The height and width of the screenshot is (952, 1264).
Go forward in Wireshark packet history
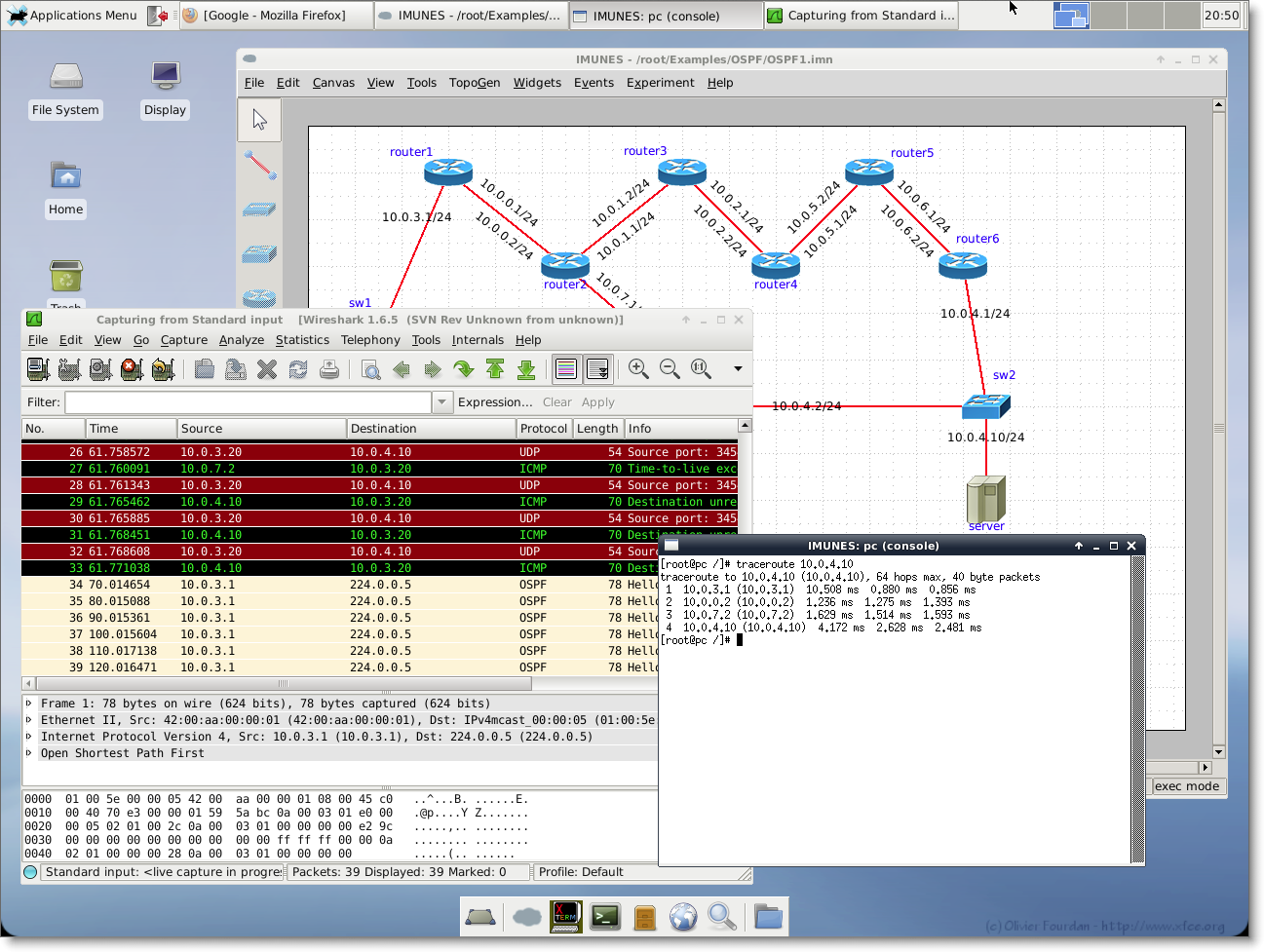coord(433,369)
